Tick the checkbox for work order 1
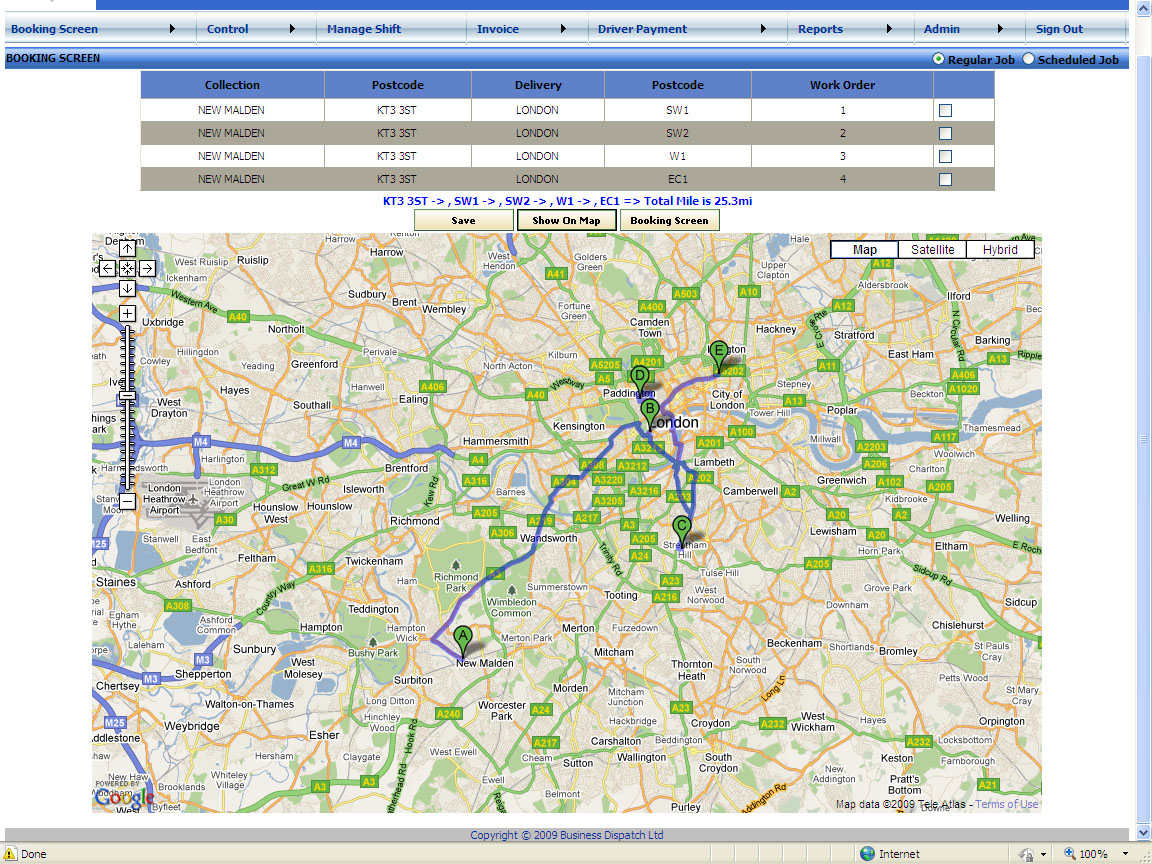The image size is (1152, 864). pyautogui.click(x=946, y=110)
